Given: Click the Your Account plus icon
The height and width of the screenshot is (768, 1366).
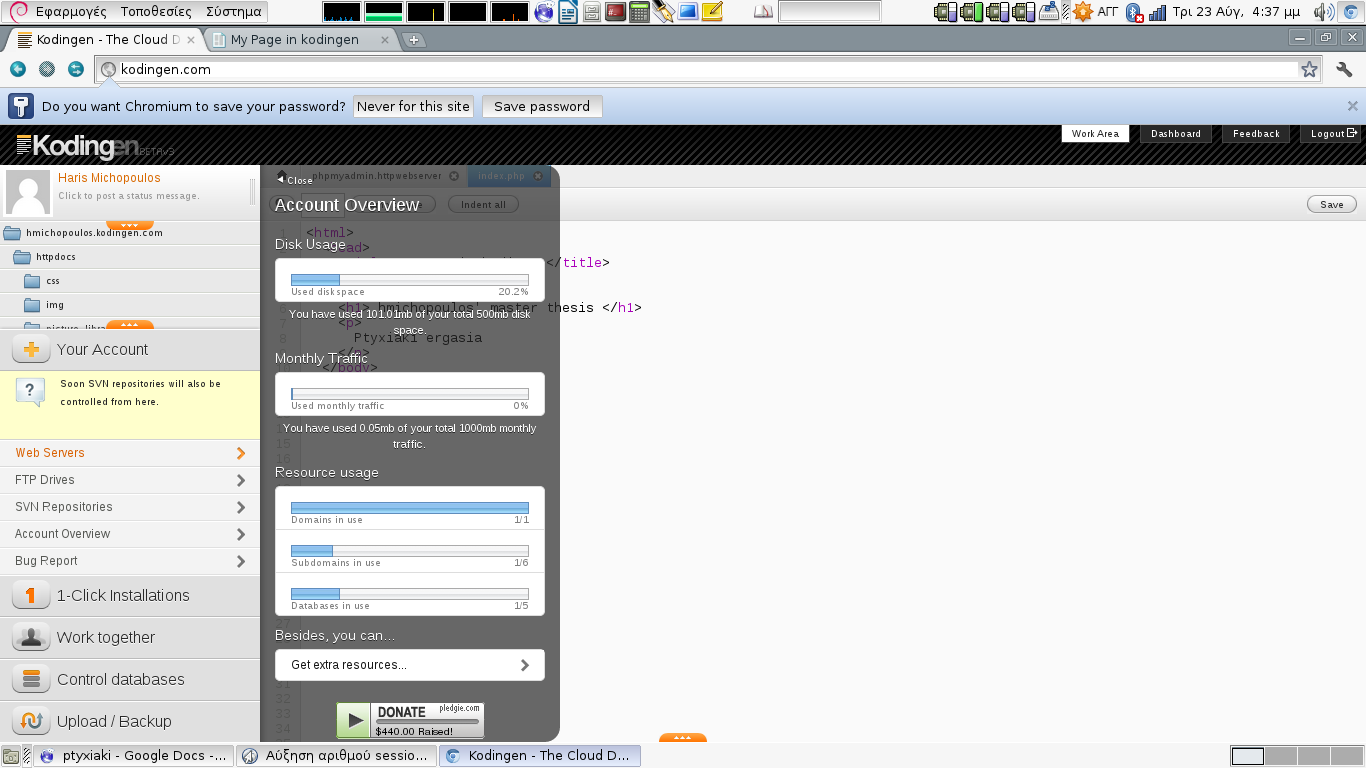Looking at the screenshot, I should [x=31, y=349].
